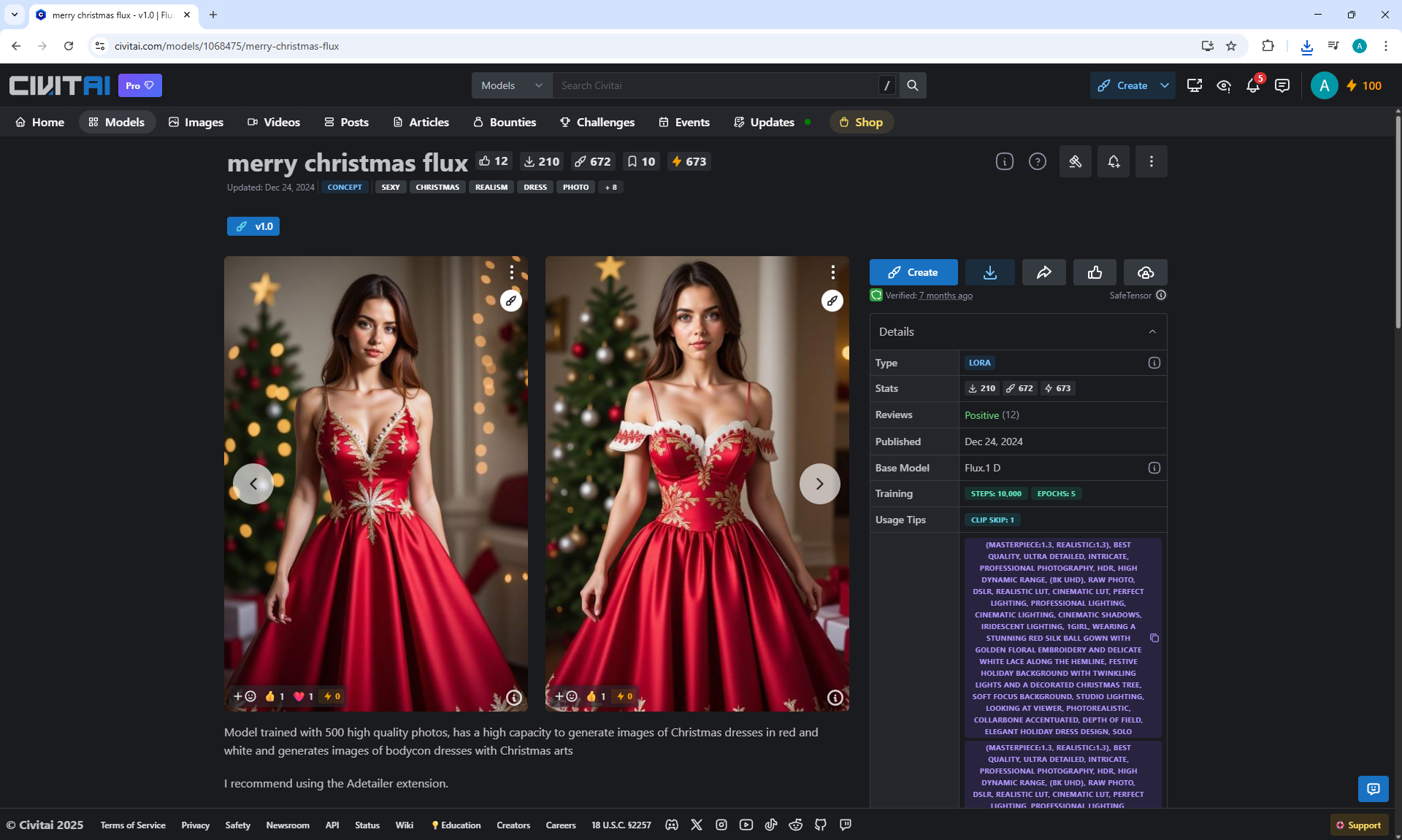The height and width of the screenshot is (840, 1402).
Task: Collapse the Details panel
Action: tap(1152, 331)
